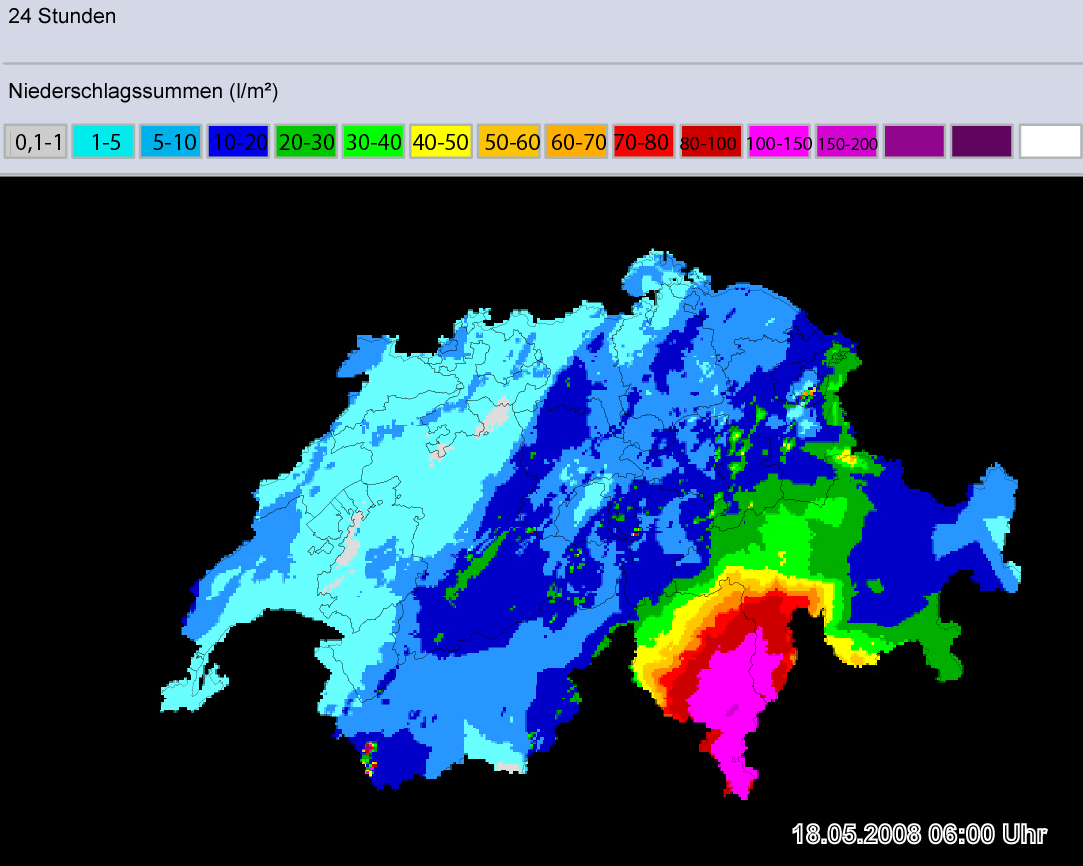Viewport: 1083px width, 866px height.
Task: Click the 150-200 legend swatch
Action: tap(847, 142)
